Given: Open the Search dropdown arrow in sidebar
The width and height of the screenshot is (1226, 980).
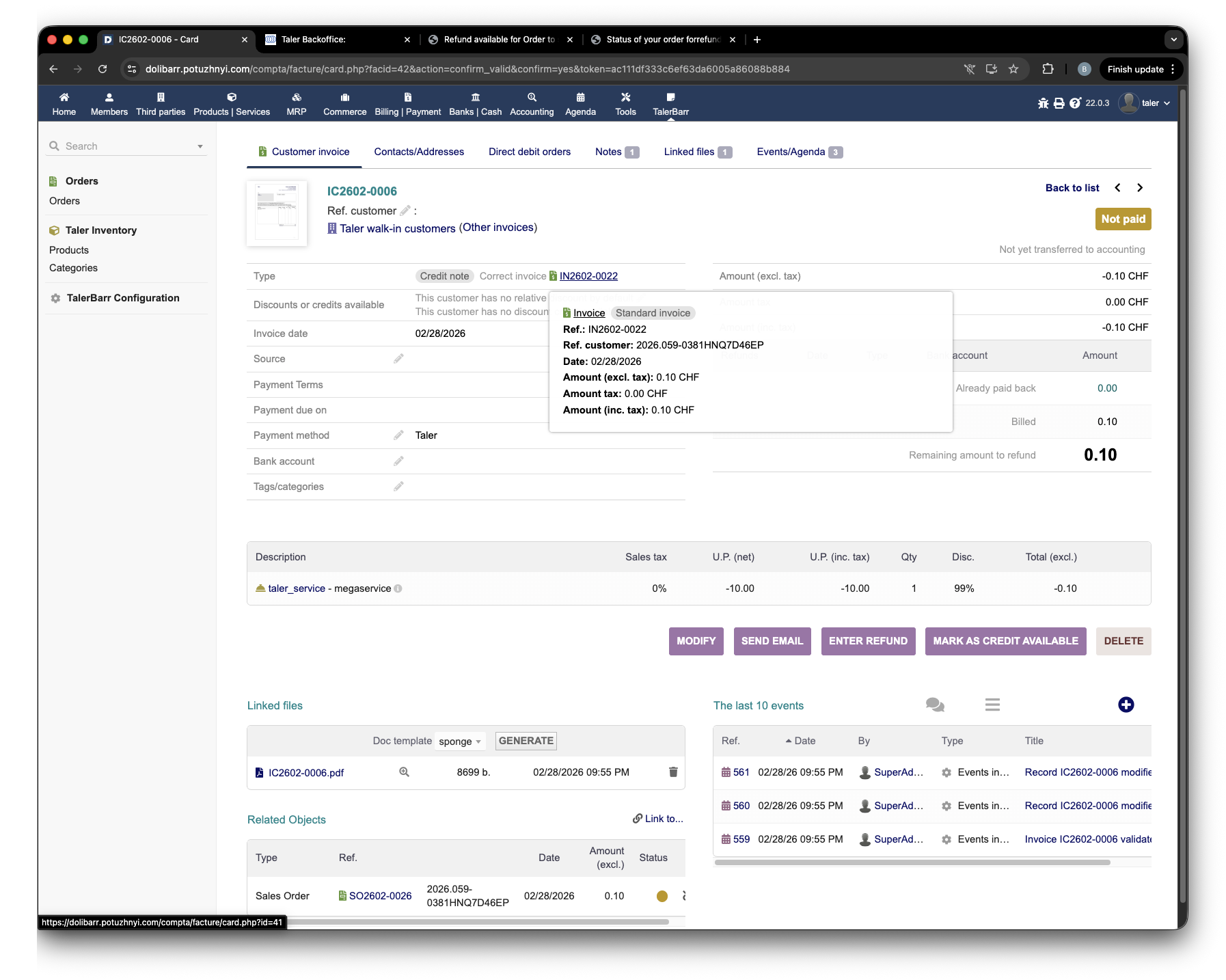Looking at the screenshot, I should (200, 146).
